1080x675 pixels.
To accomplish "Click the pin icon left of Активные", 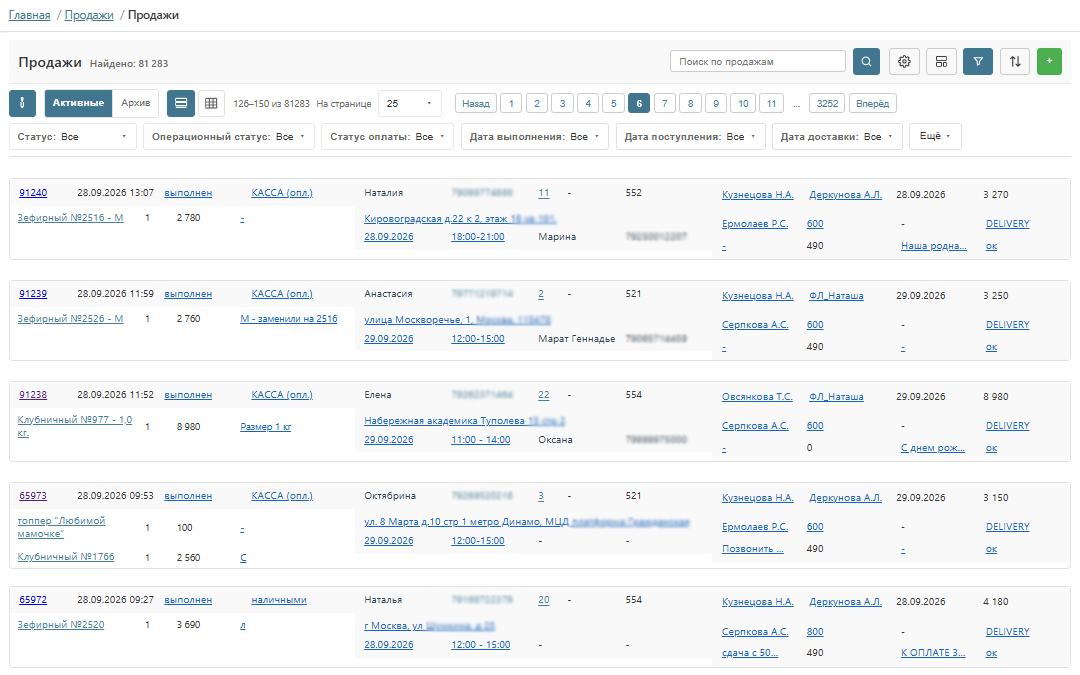I will (22, 103).
